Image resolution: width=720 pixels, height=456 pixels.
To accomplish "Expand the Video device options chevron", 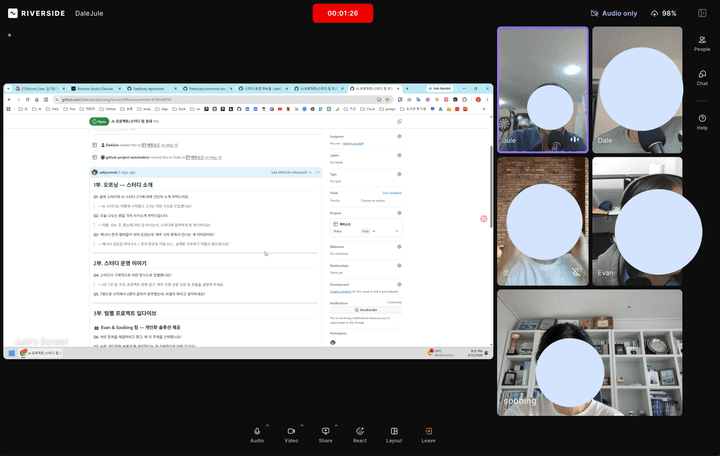I will point(302,426).
